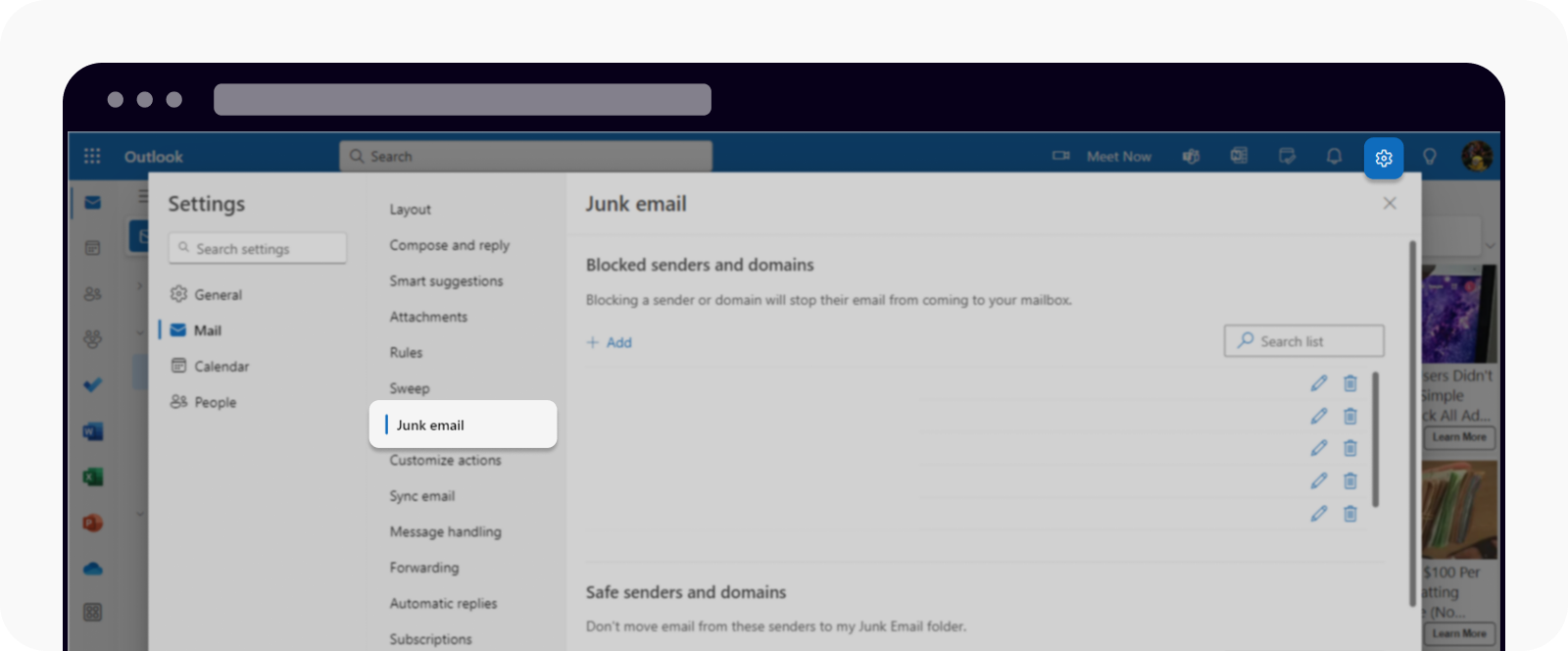1568x651 pixels.
Task: Select Junk email settings
Action: click(463, 425)
